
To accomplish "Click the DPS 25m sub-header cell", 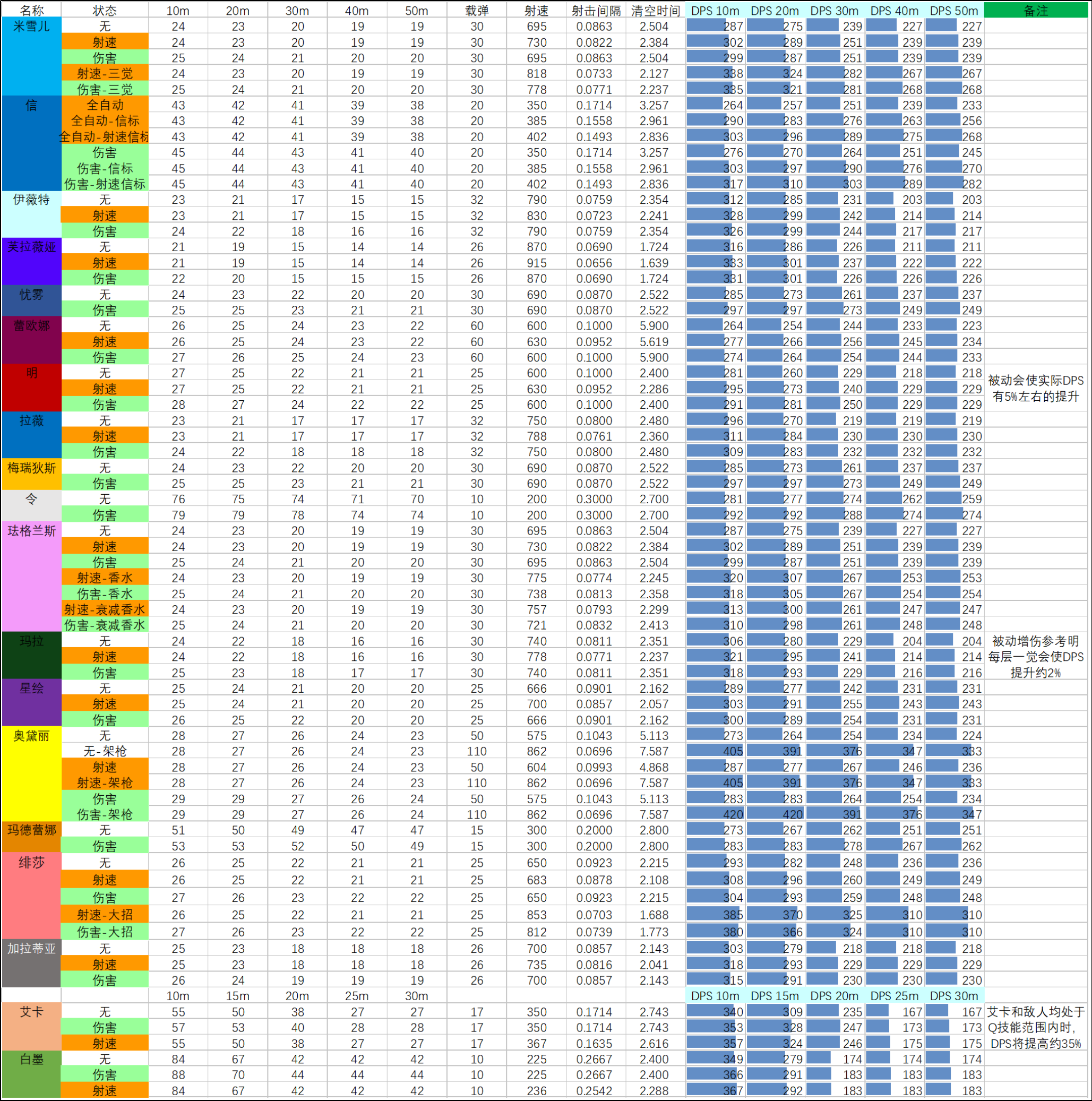I will 894,995.
